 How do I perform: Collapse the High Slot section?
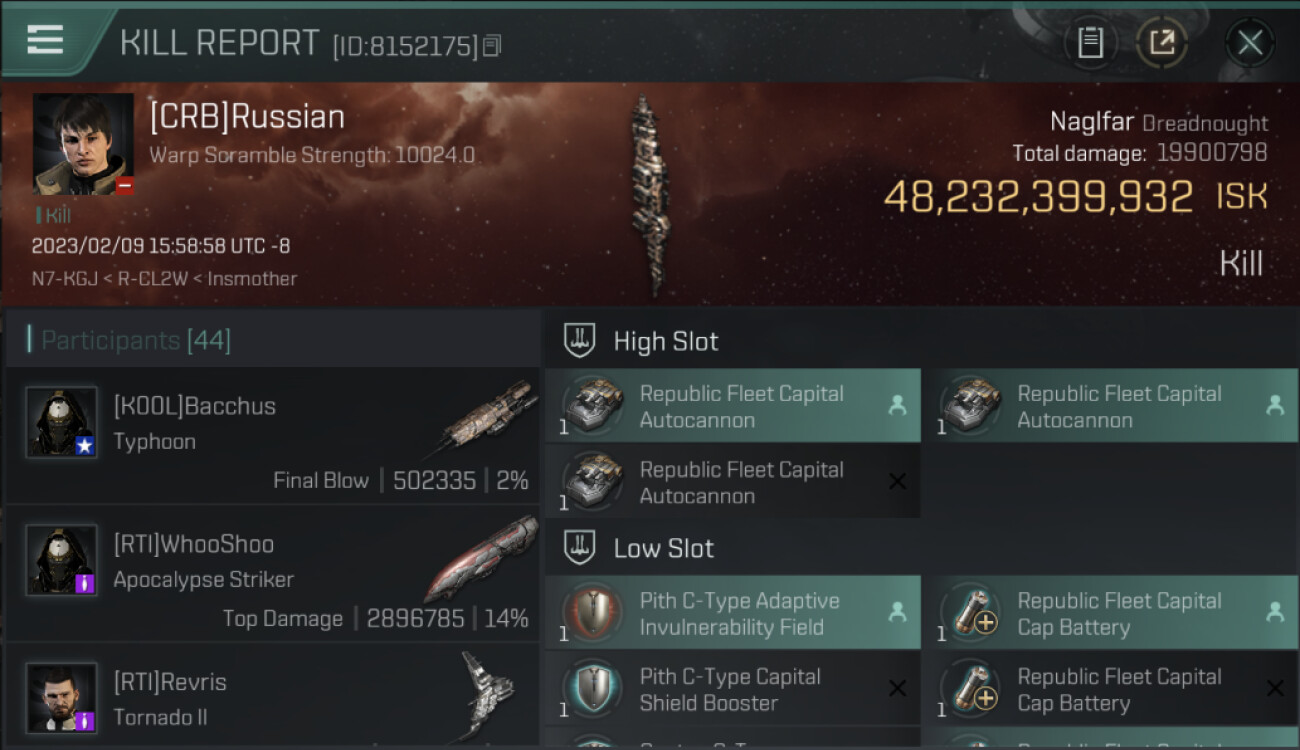665,341
